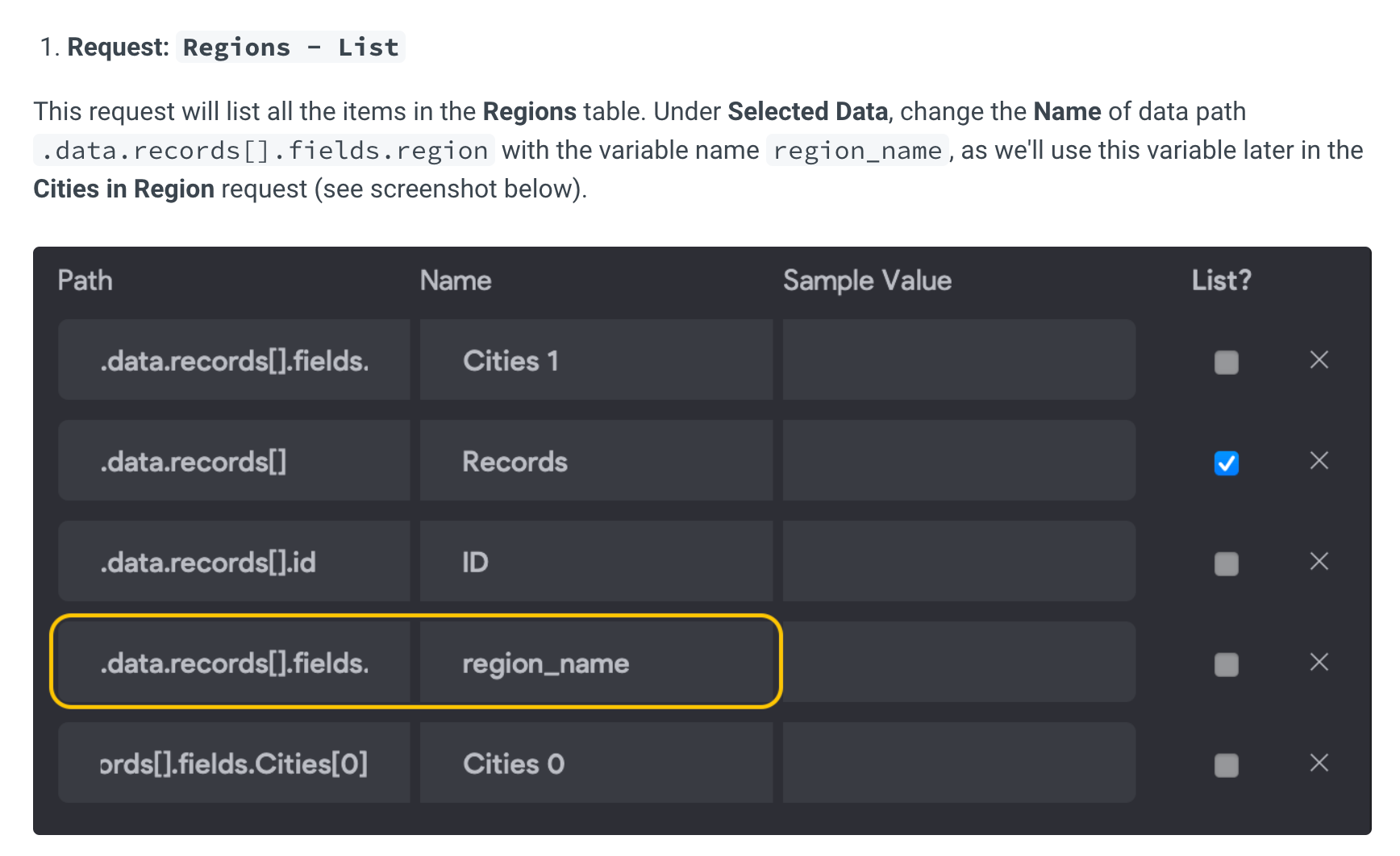Screen dimensions: 1400x856
Task: Edit the Cities 1 name field
Action: click(596, 359)
